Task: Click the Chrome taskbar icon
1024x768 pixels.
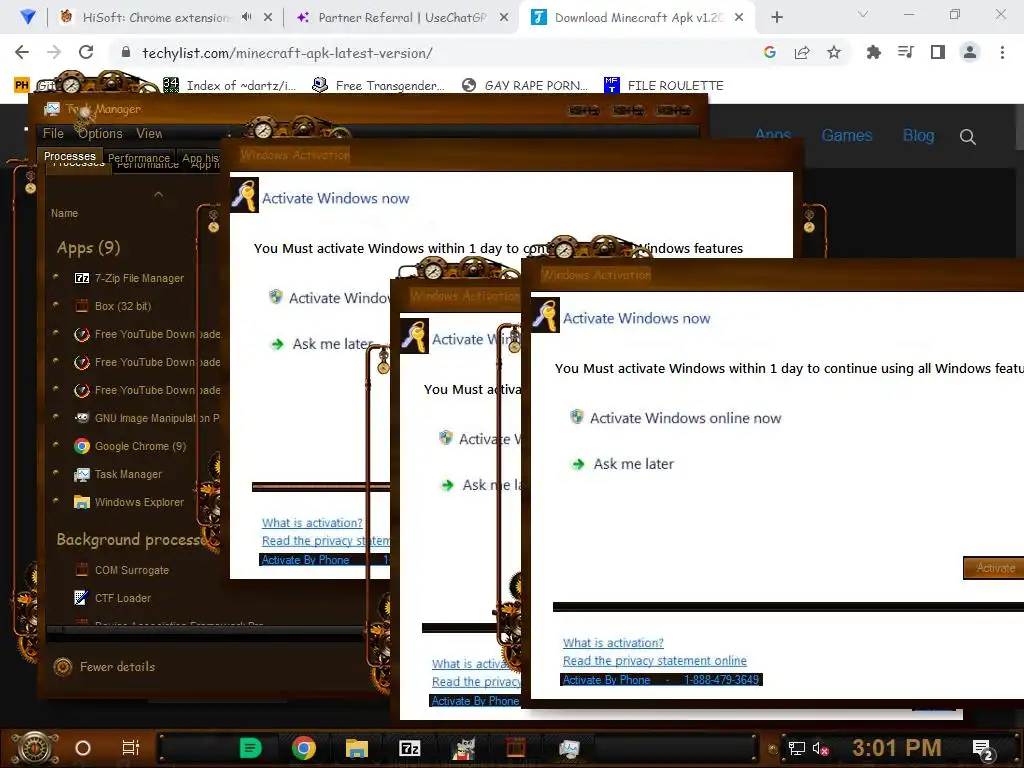Action: (x=304, y=748)
